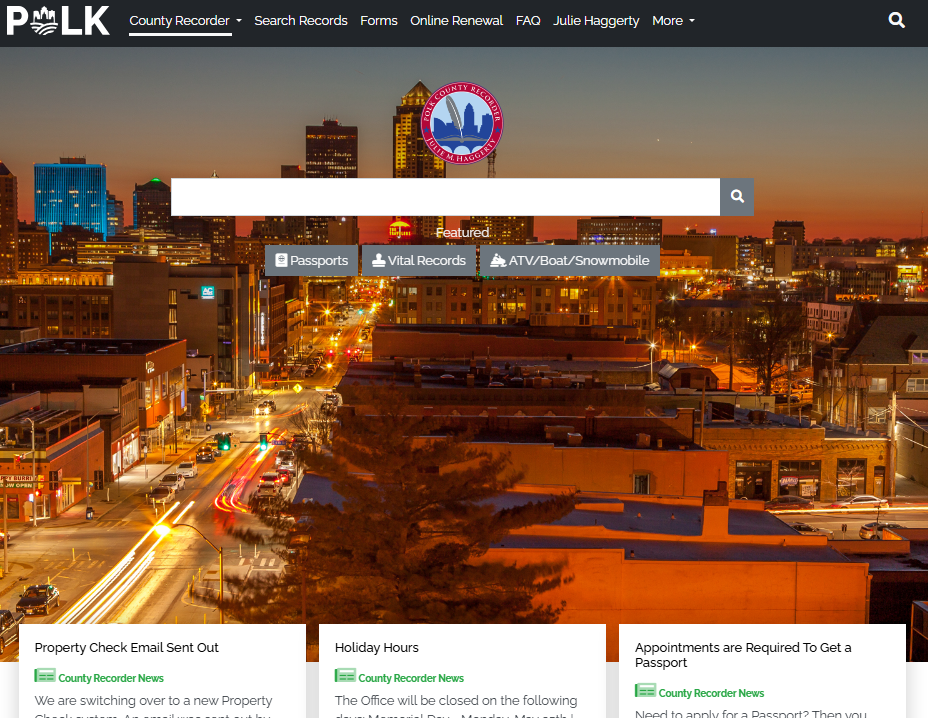The height and width of the screenshot is (718, 928).
Task: Open the Julie Haggerty page
Action: coord(596,21)
